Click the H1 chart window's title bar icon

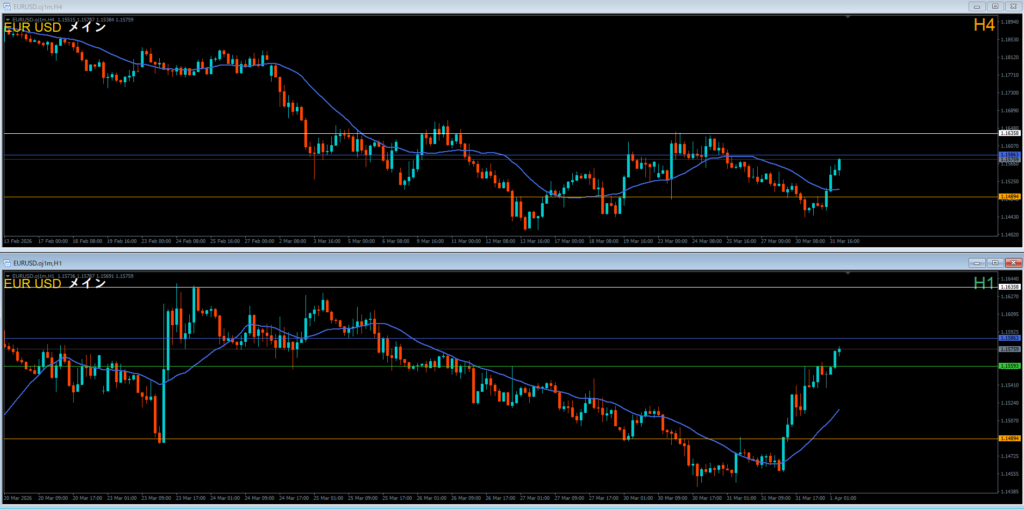7,262
